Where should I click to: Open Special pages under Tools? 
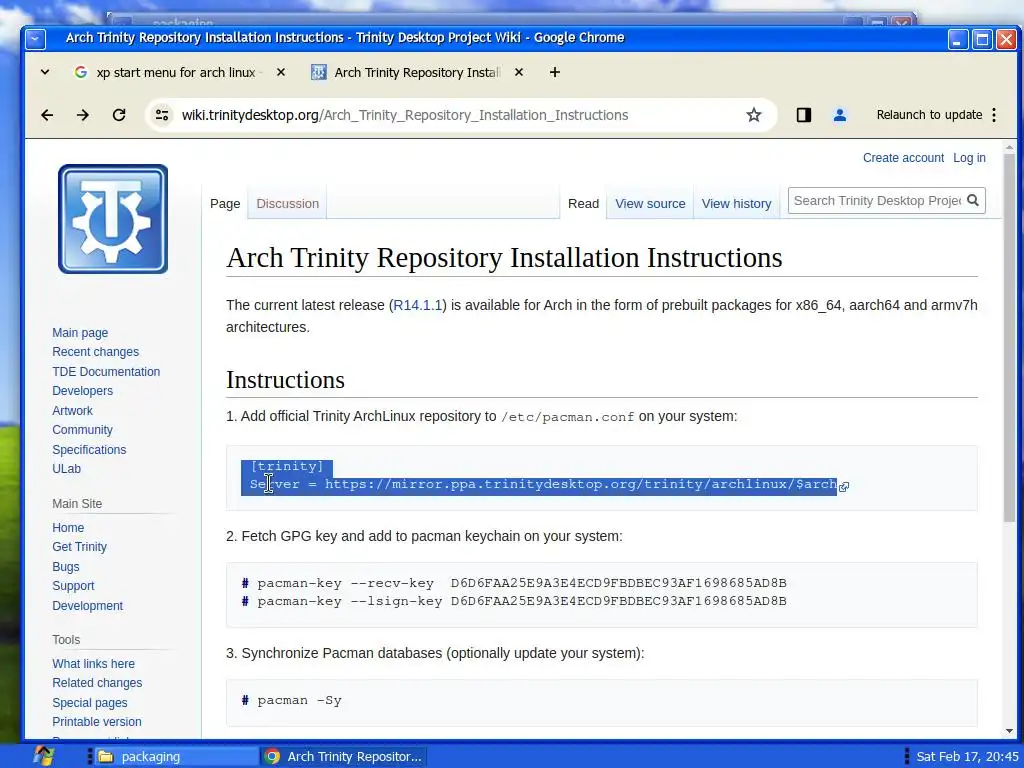click(89, 703)
